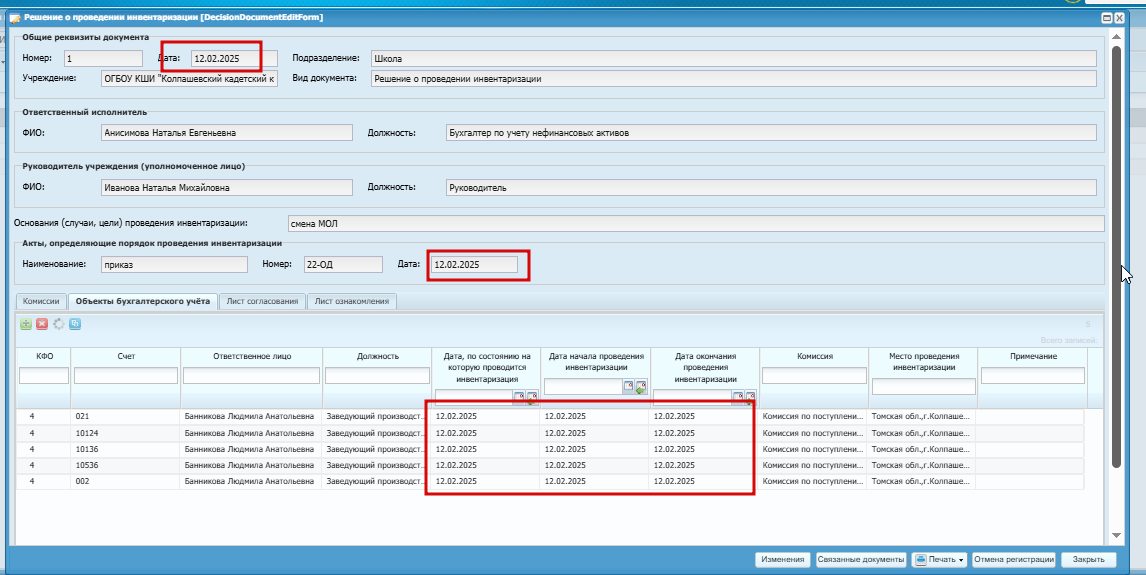Image resolution: width=1146 pixels, height=575 pixels.
Task: Click the Изменения button
Action: [781, 560]
